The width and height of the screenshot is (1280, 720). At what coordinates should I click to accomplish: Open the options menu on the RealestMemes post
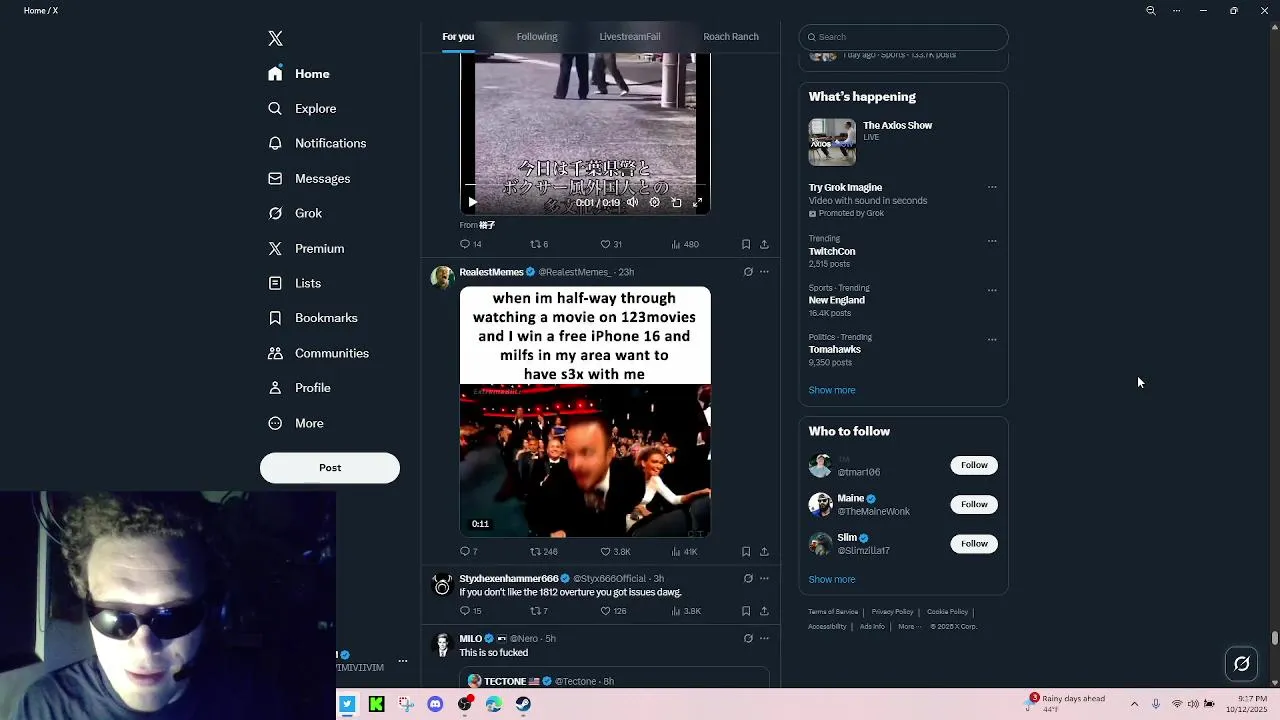point(764,272)
